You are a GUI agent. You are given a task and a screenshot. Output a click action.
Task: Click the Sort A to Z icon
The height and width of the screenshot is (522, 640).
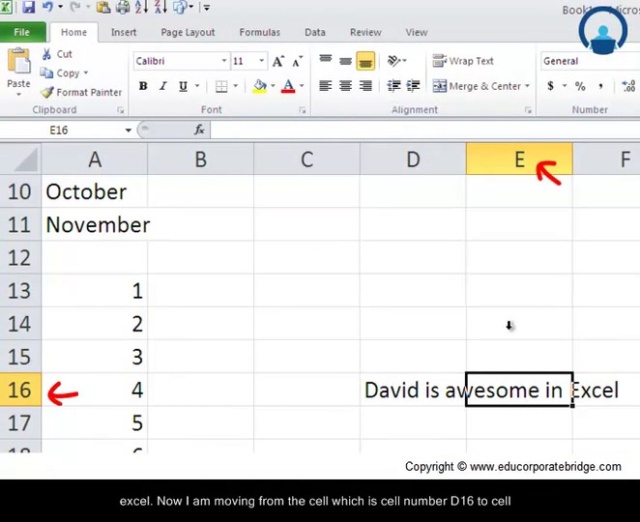pyautogui.click(x=141, y=7)
